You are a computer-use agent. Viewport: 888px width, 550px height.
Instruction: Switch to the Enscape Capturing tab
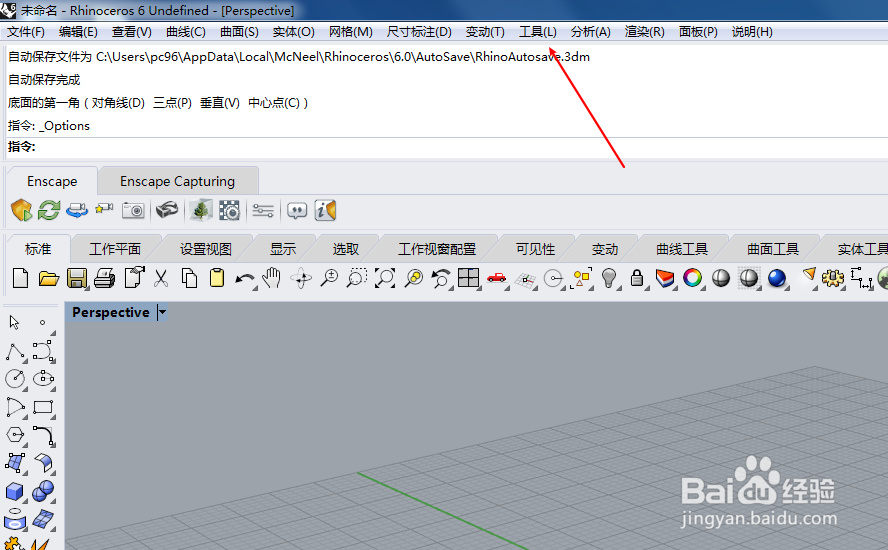point(177,181)
